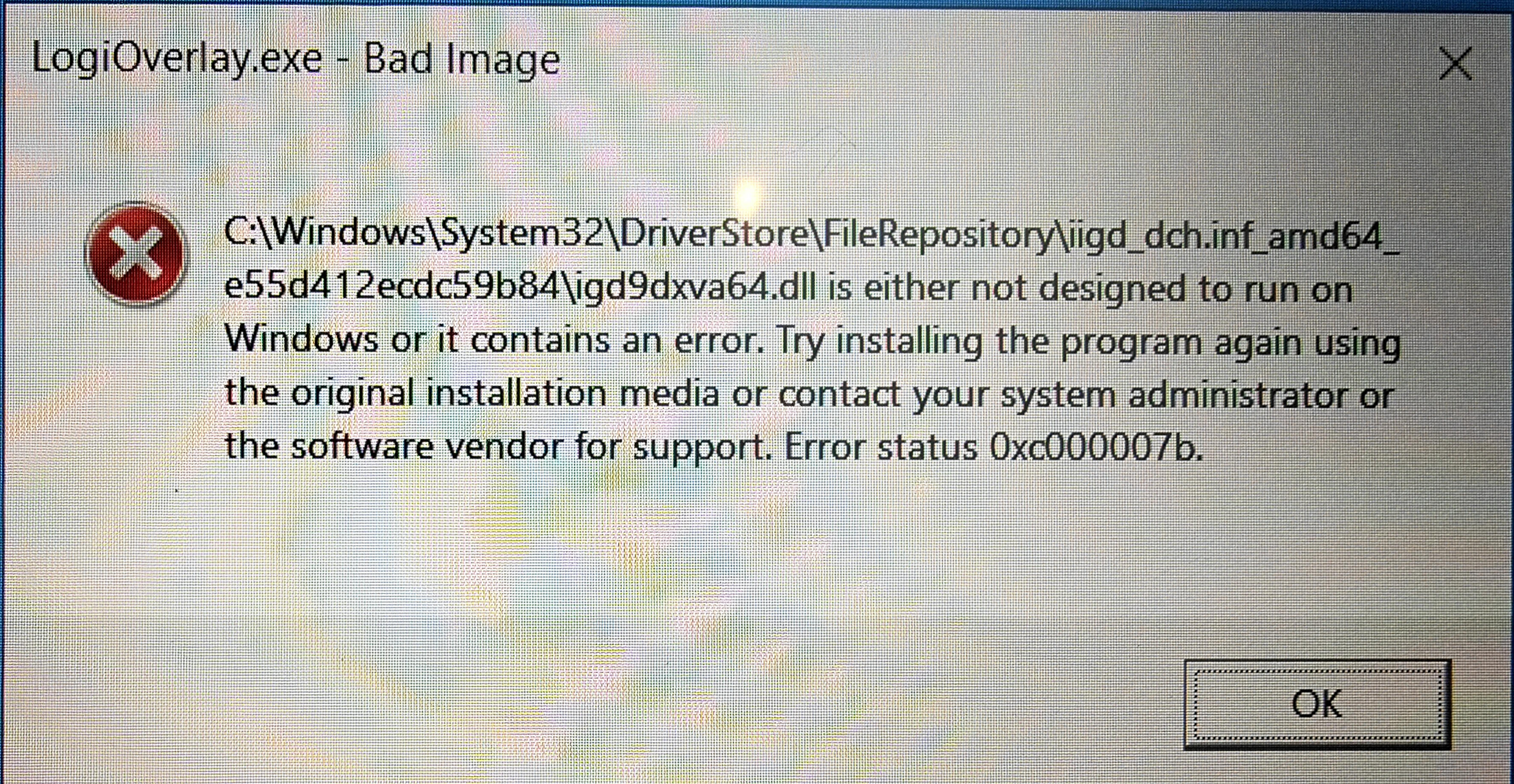Viewport: 1514px width, 784px height.
Task: Click the OK button
Action: pyautogui.click(x=1317, y=704)
